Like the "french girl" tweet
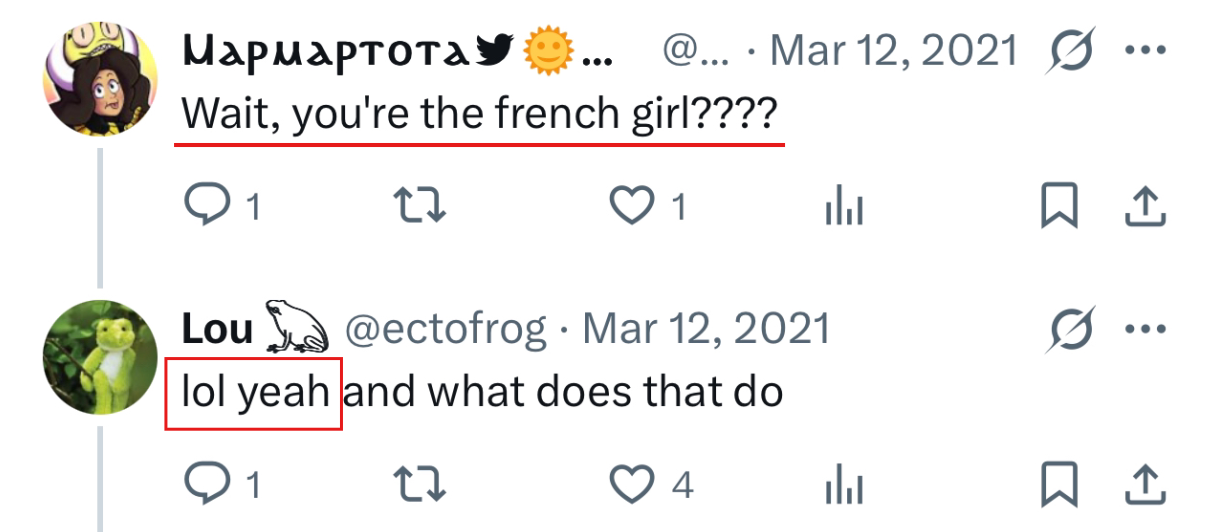1216x532 pixels. click(x=631, y=207)
